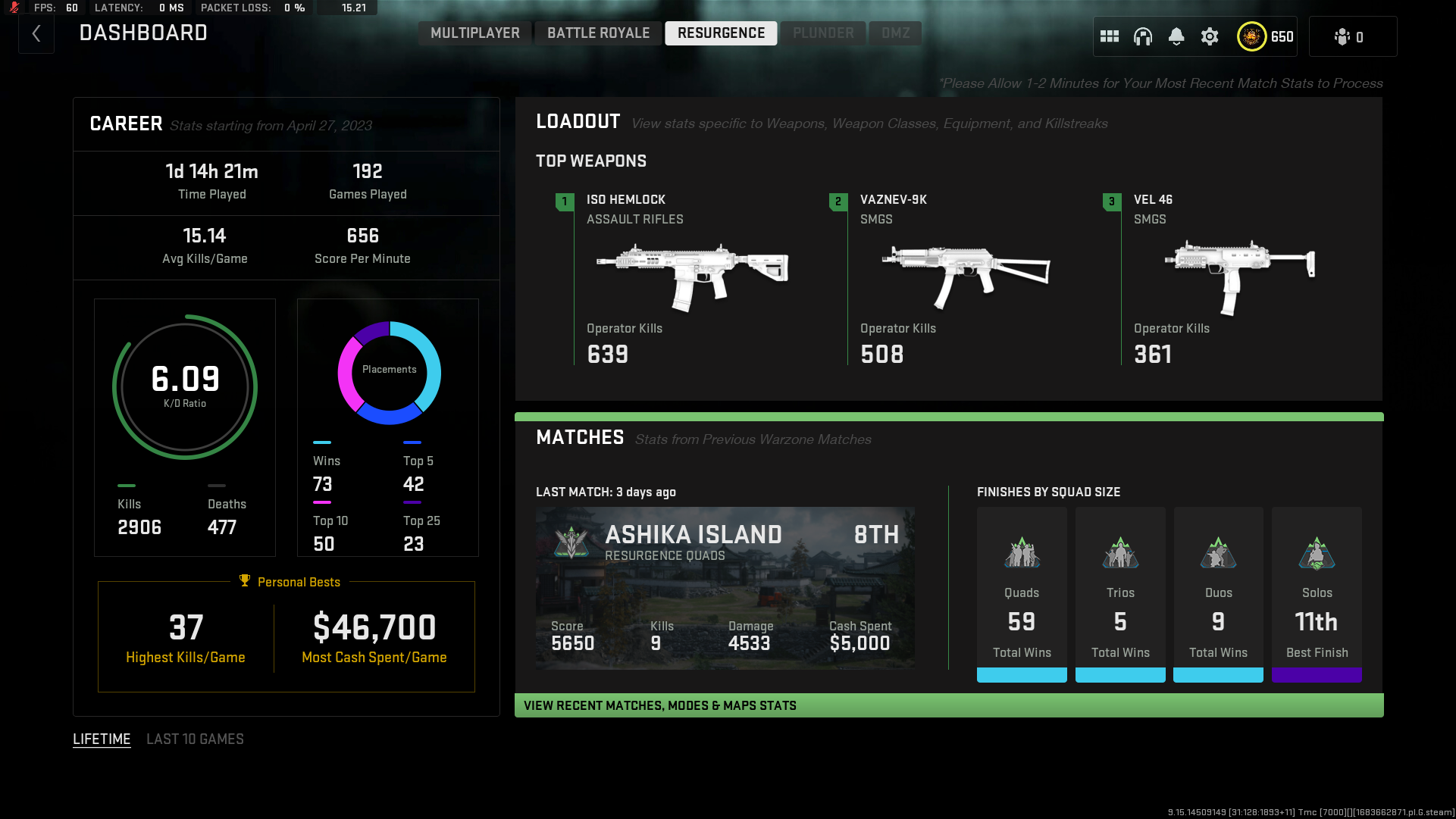Image resolution: width=1456 pixels, height=819 pixels.
Task: Click the Quads squad size icon
Action: click(x=1022, y=554)
